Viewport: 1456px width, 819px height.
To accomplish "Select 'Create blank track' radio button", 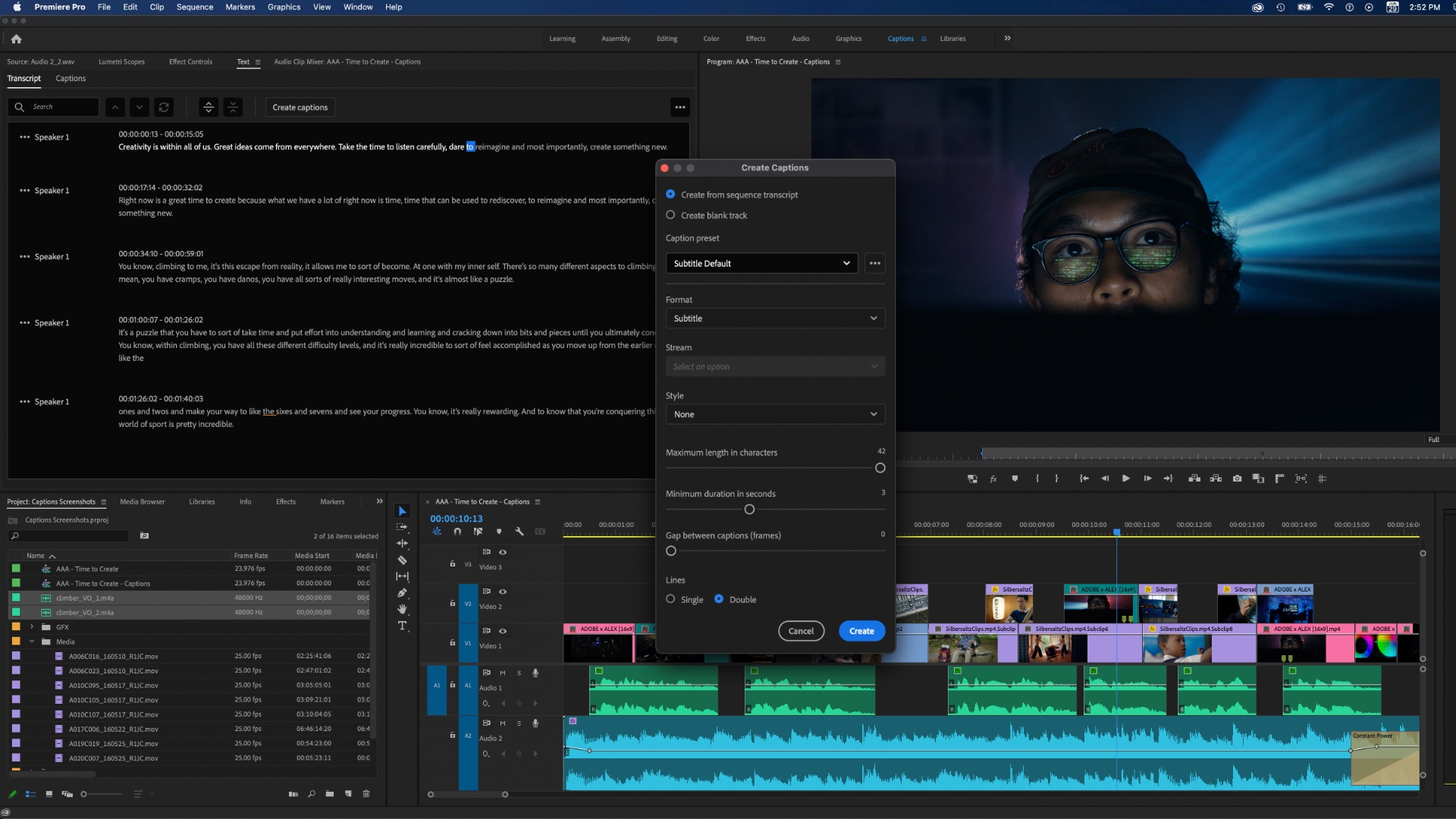I will pos(670,215).
